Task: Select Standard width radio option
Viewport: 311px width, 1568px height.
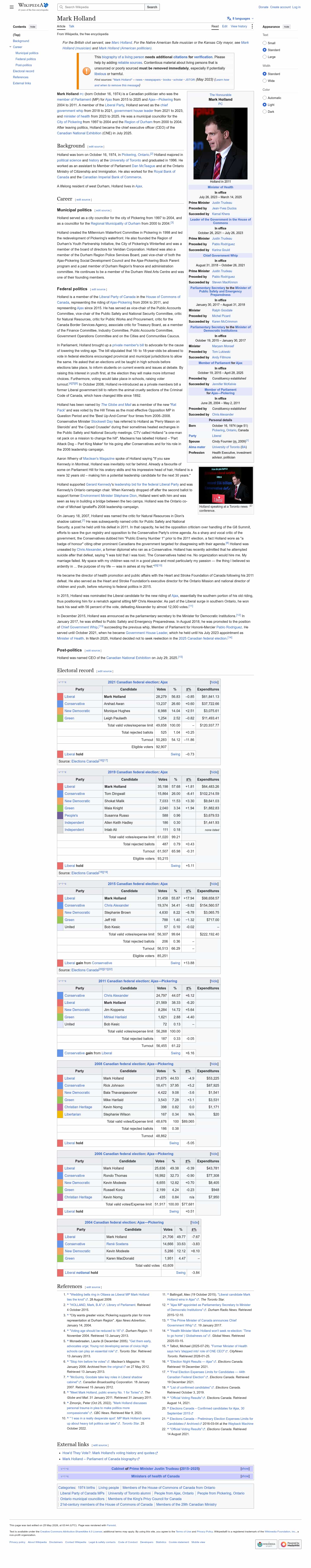Action: (264, 74)
